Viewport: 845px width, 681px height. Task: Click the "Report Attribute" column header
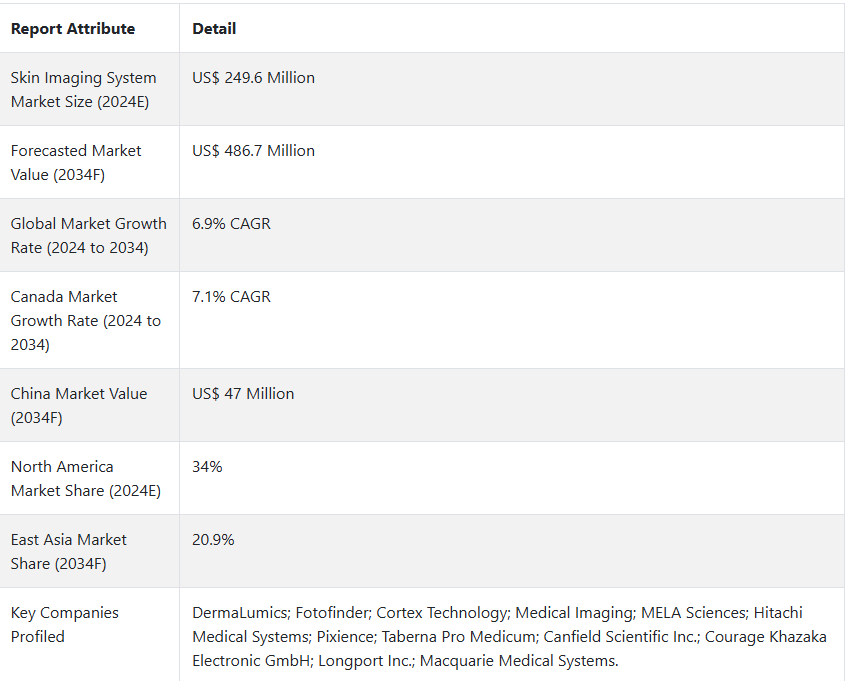73,29
